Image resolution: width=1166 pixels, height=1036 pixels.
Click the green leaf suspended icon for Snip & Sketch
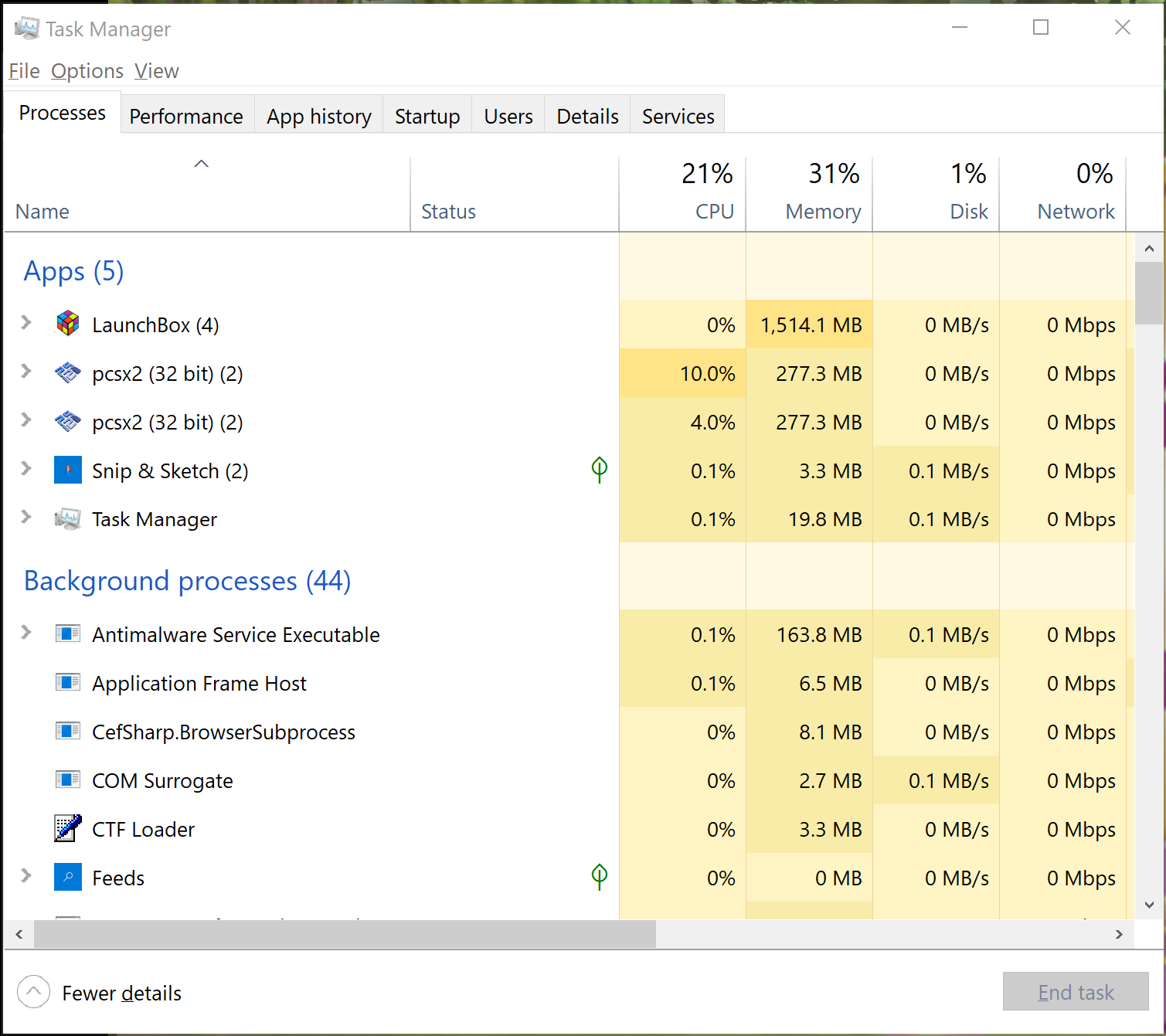click(x=600, y=469)
